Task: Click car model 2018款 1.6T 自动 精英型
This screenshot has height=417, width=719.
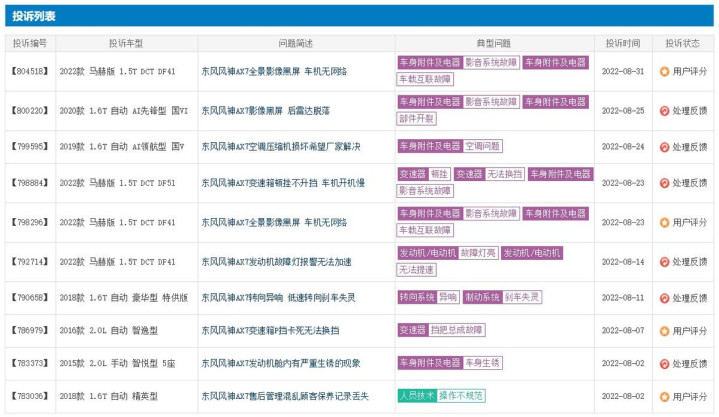Action: [x=108, y=396]
